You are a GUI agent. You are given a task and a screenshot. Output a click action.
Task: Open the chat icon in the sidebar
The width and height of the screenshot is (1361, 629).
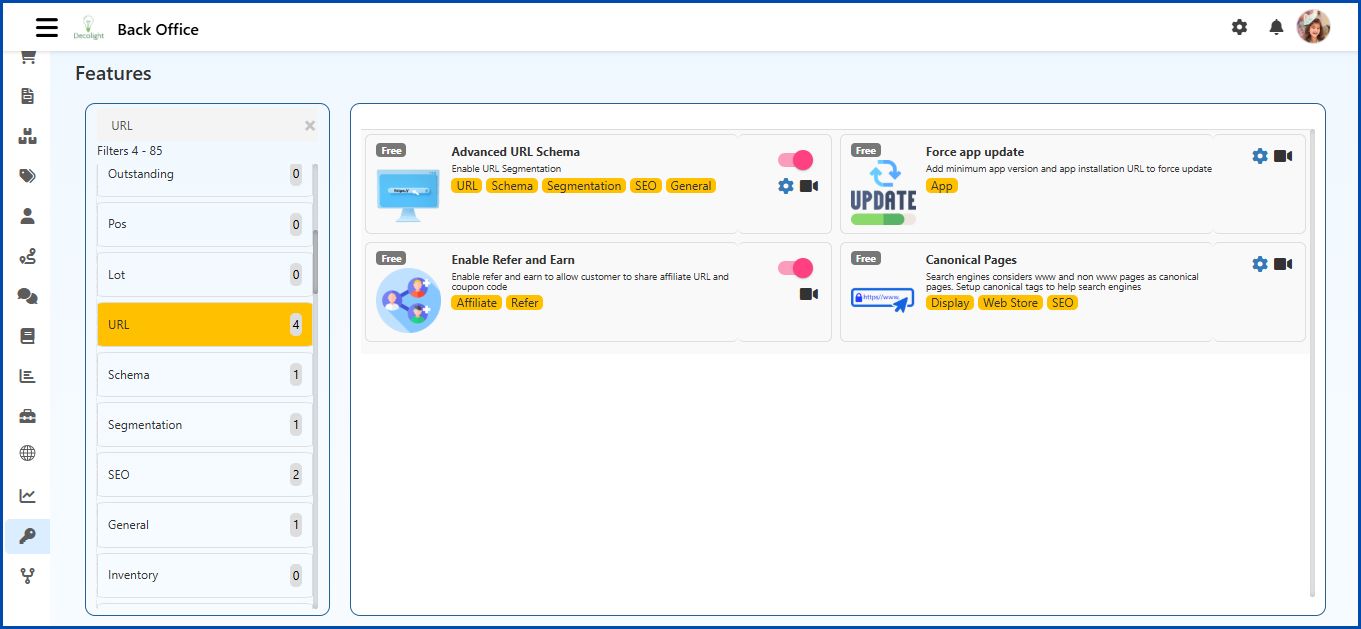pyautogui.click(x=27, y=295)
